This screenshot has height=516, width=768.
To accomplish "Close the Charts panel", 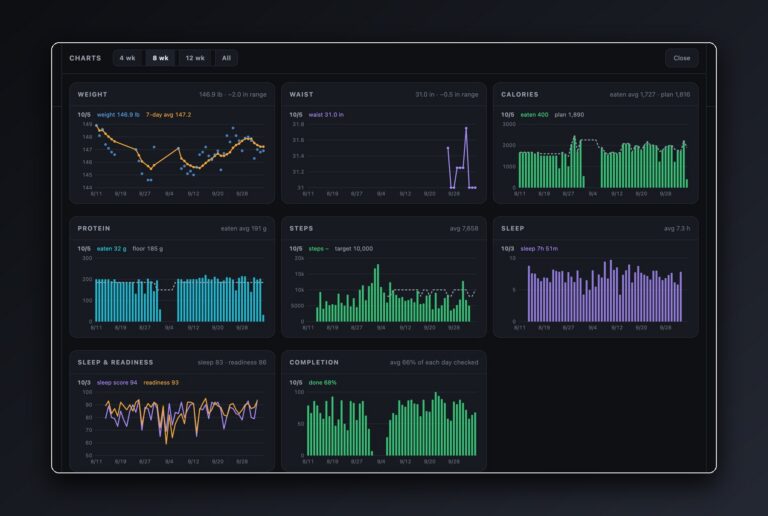I will tap(682, 58).
